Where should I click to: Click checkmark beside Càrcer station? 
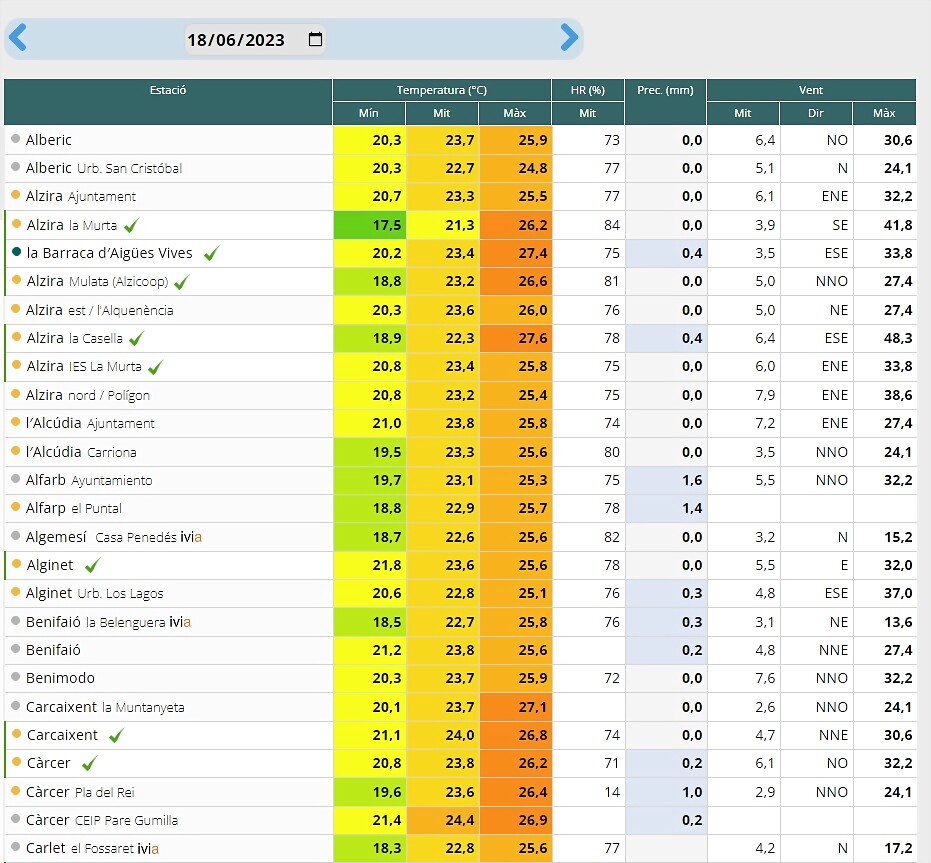coord(90,764)
